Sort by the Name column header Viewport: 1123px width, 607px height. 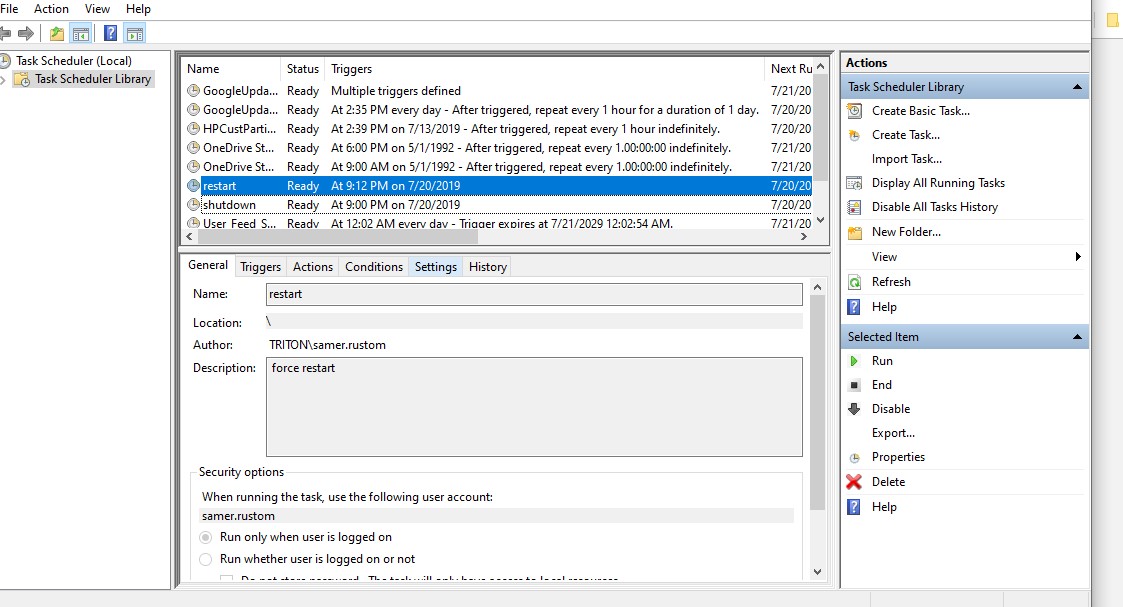click(231, 69)
